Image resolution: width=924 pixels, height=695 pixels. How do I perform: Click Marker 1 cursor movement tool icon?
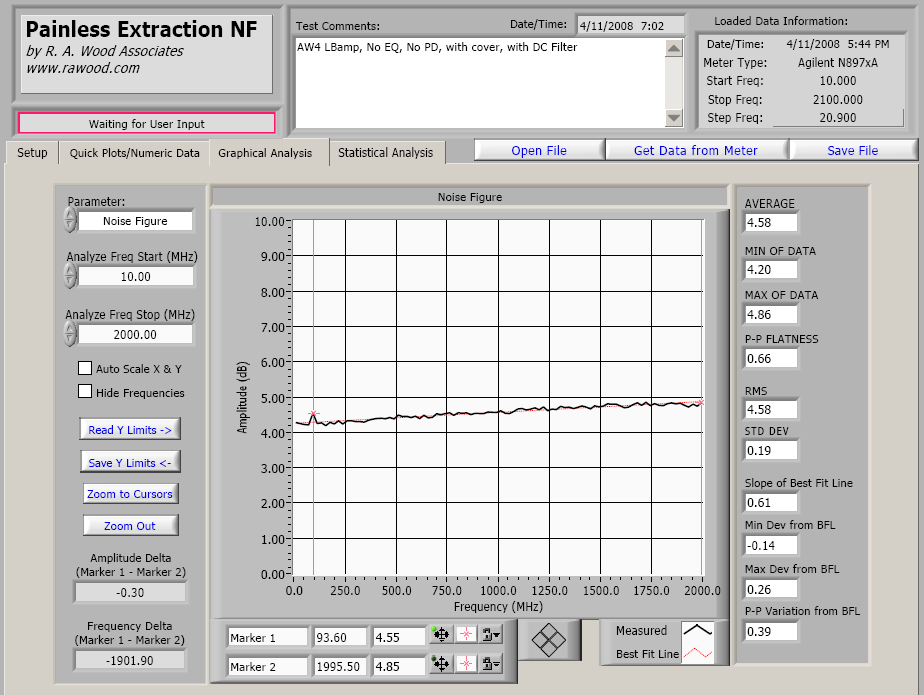(440, 635)
